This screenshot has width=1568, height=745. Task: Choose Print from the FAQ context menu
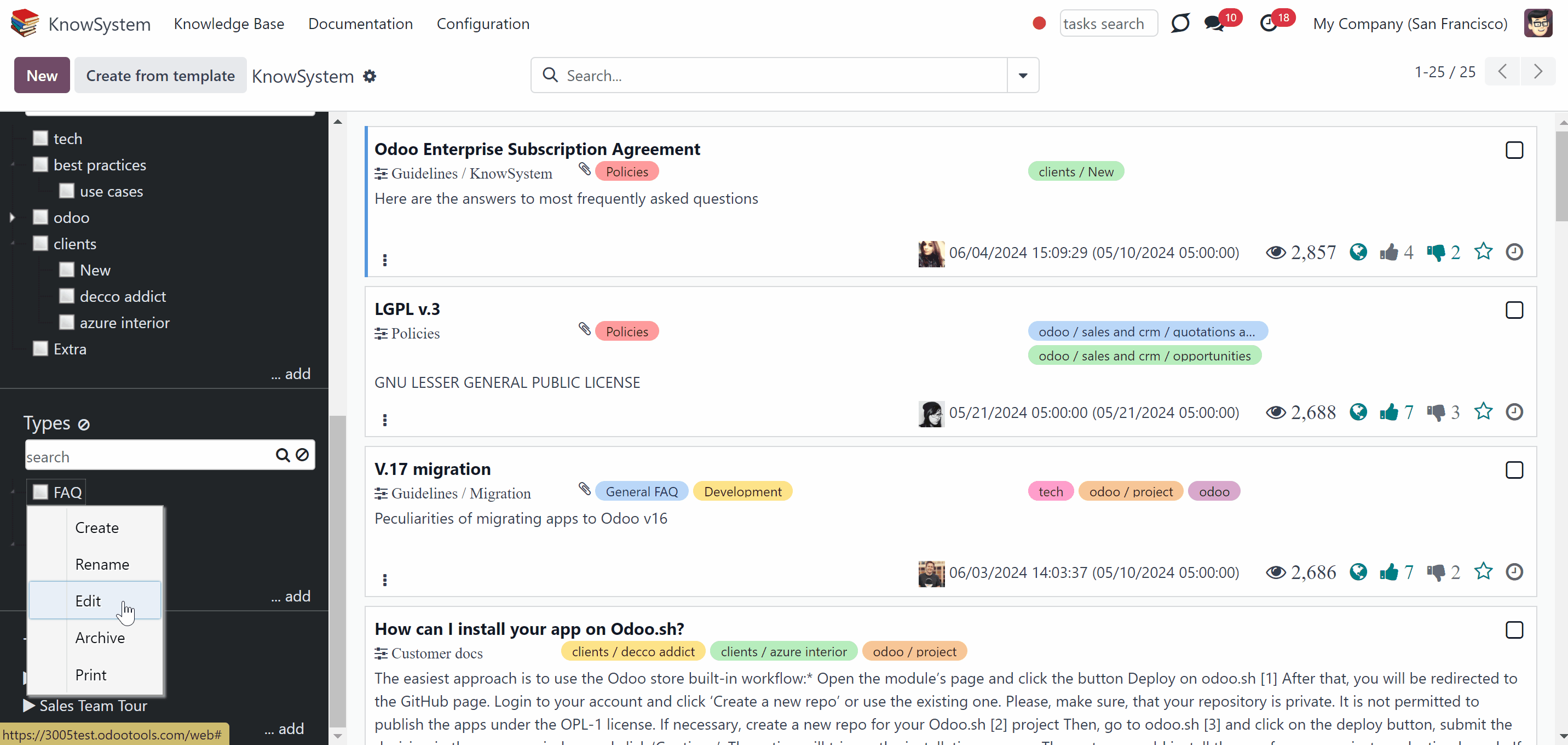pyautogui.click(x=96, y=675)
